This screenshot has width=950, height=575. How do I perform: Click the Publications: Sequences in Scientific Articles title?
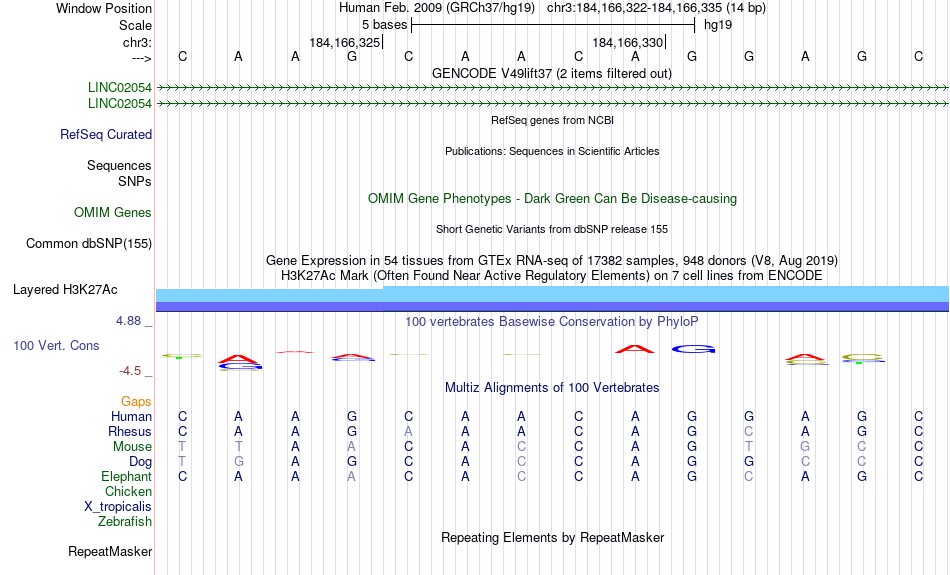(552, 151)
